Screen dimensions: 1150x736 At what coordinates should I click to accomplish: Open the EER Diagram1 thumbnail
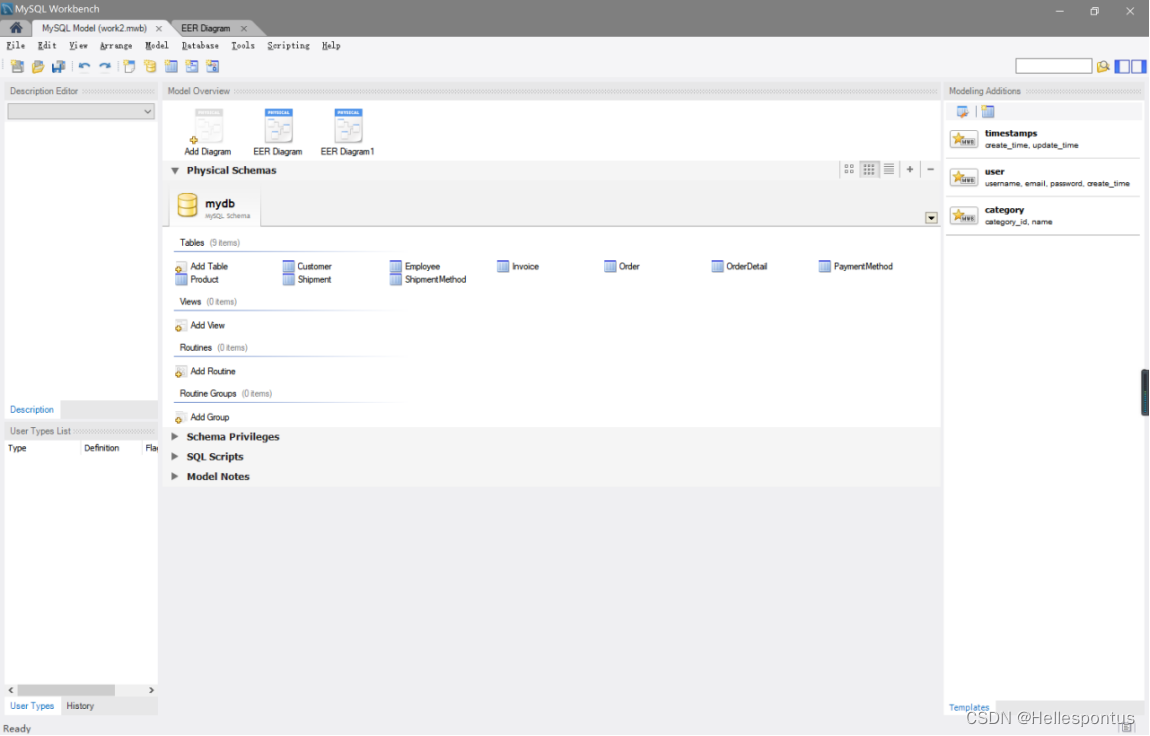point(348,132)
